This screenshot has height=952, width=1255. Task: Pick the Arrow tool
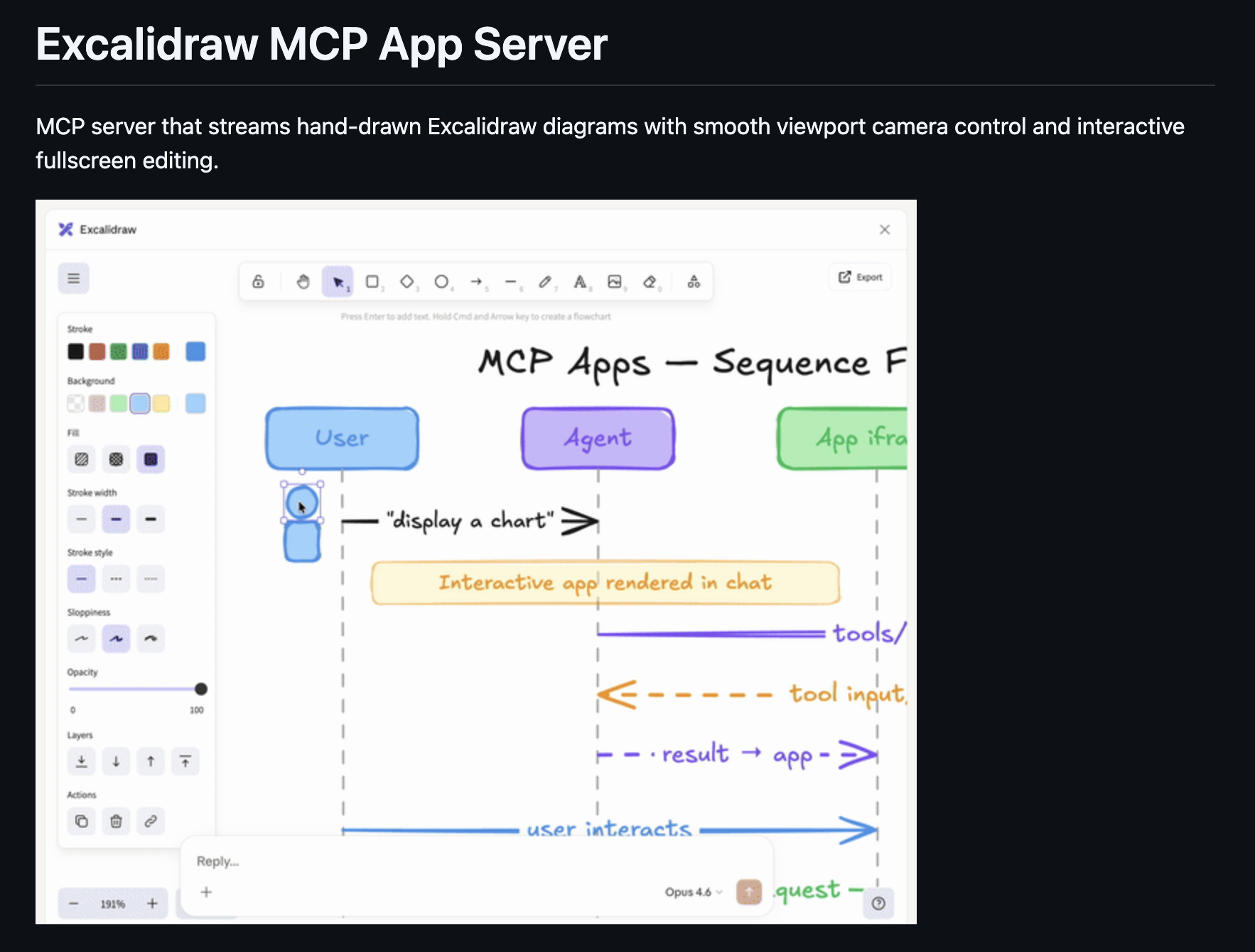click(x=476, y=281)
